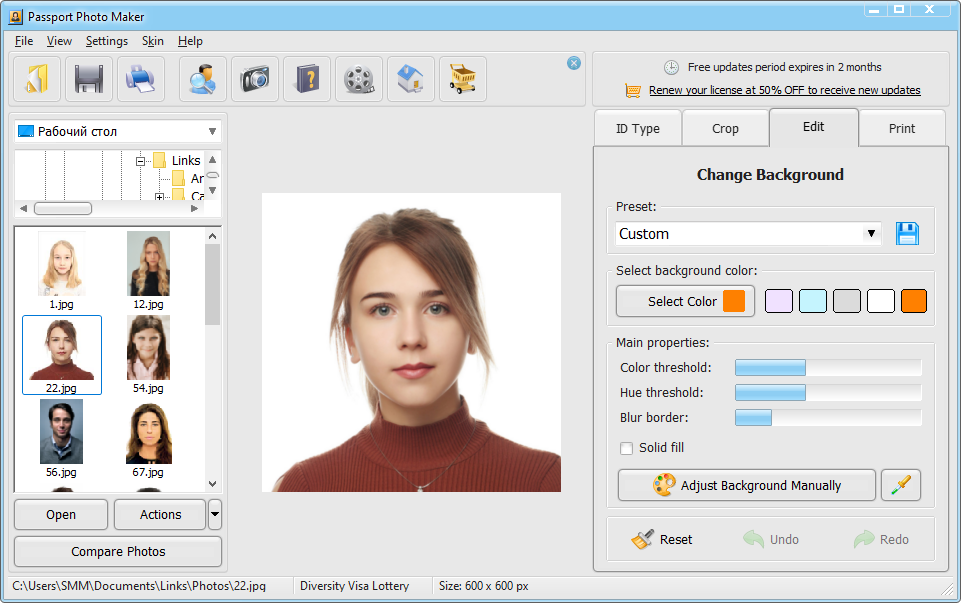This screenshot has width=961, height=603.
Task: Click the renew license 50% OFF link
Action: [x=784, y=90]
